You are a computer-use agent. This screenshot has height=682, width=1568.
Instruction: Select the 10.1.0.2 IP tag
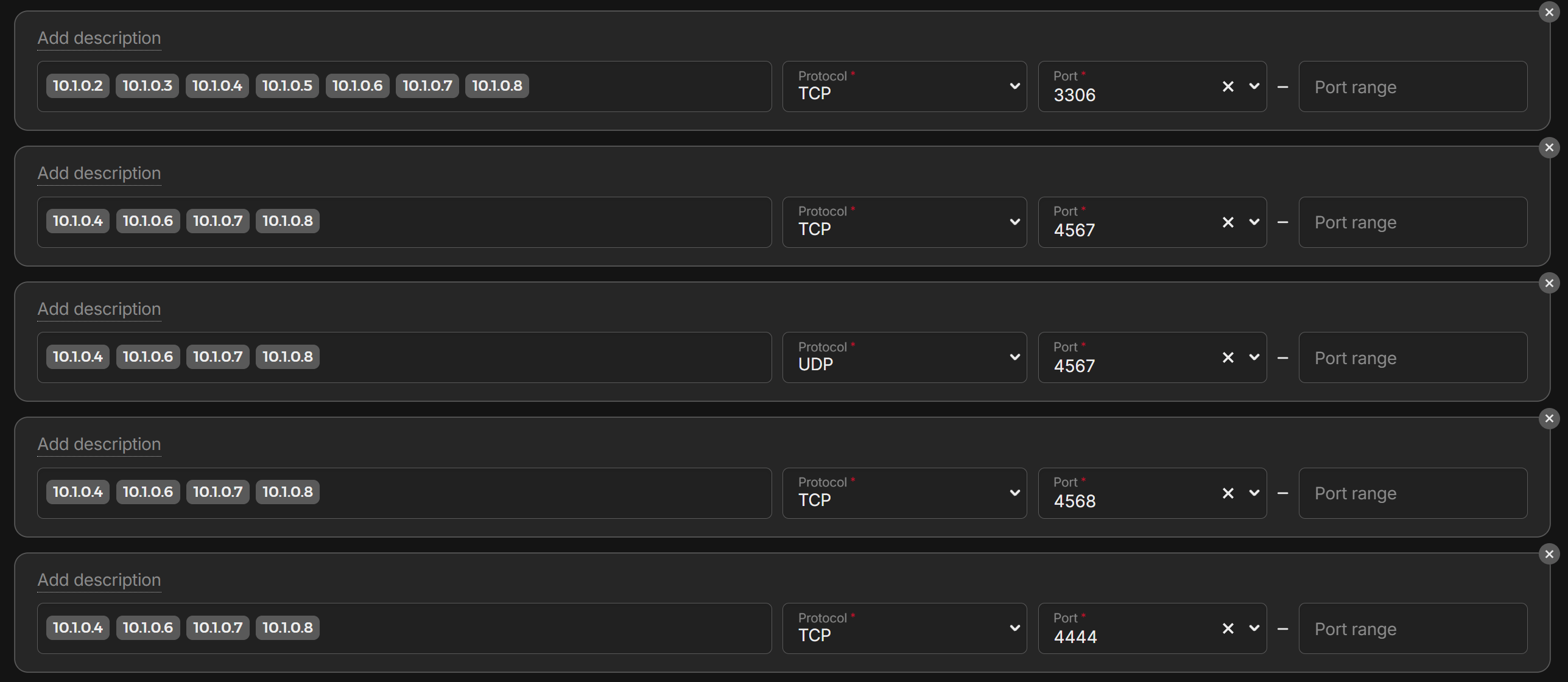coord(77,85)
